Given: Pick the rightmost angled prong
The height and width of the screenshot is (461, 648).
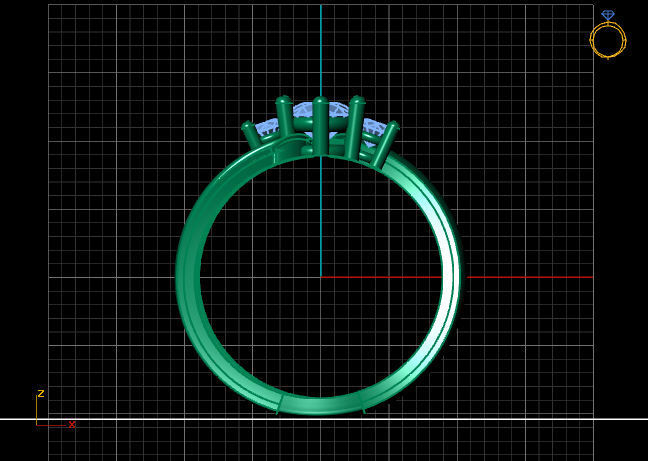Looking at the screenshot, I should pyautogui.click(x=386, y=143).
